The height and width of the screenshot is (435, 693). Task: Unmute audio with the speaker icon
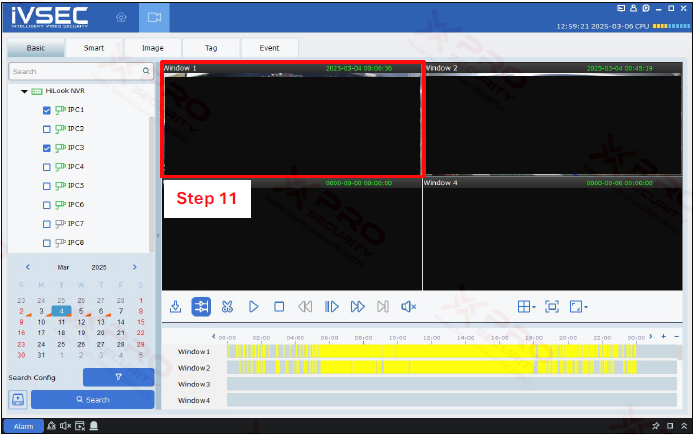(408, 307)
